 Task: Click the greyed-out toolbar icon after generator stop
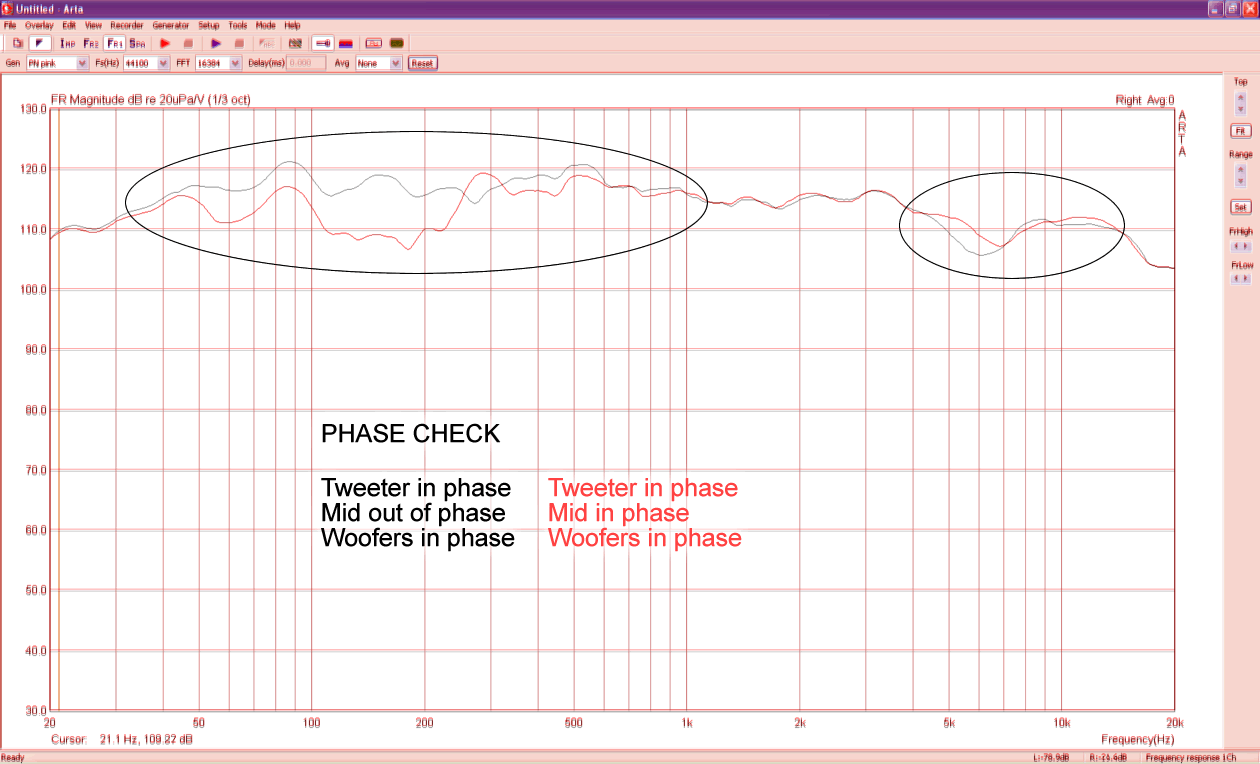[x=267, y=43]
